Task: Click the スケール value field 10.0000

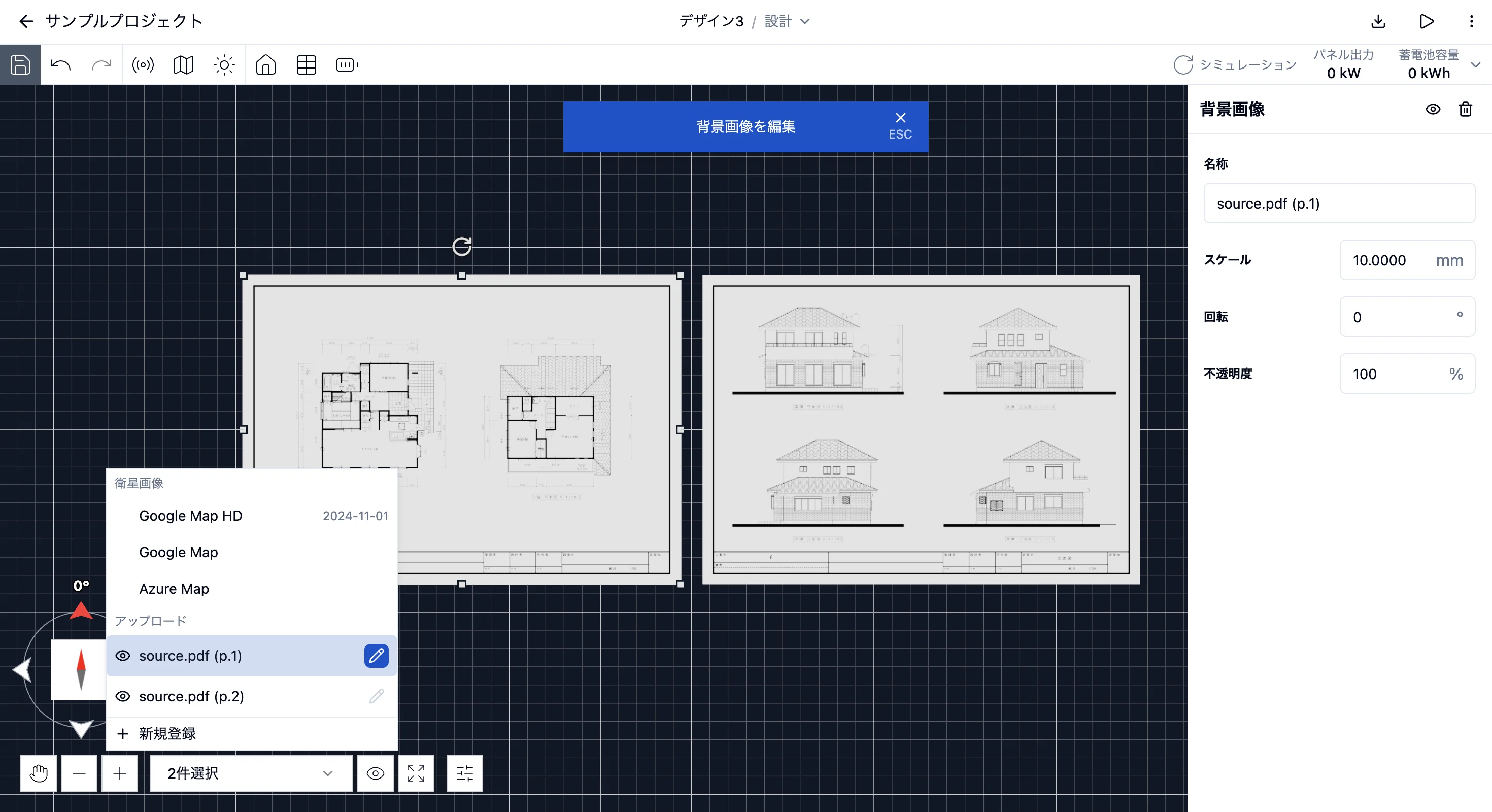Action: click(1407, 260)
